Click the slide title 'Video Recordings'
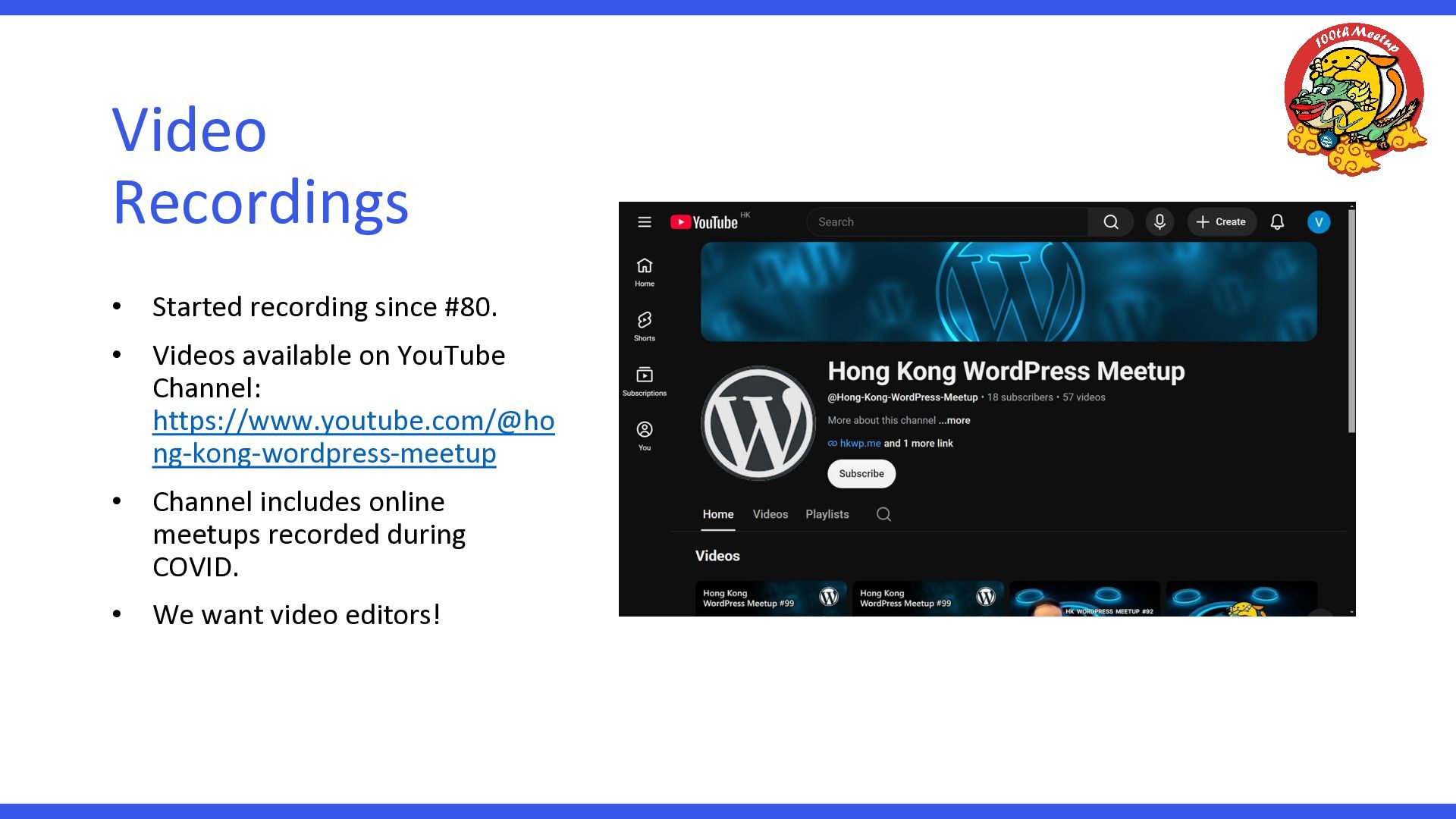Viewport: 1456px width, 819px height. [261, 165]
